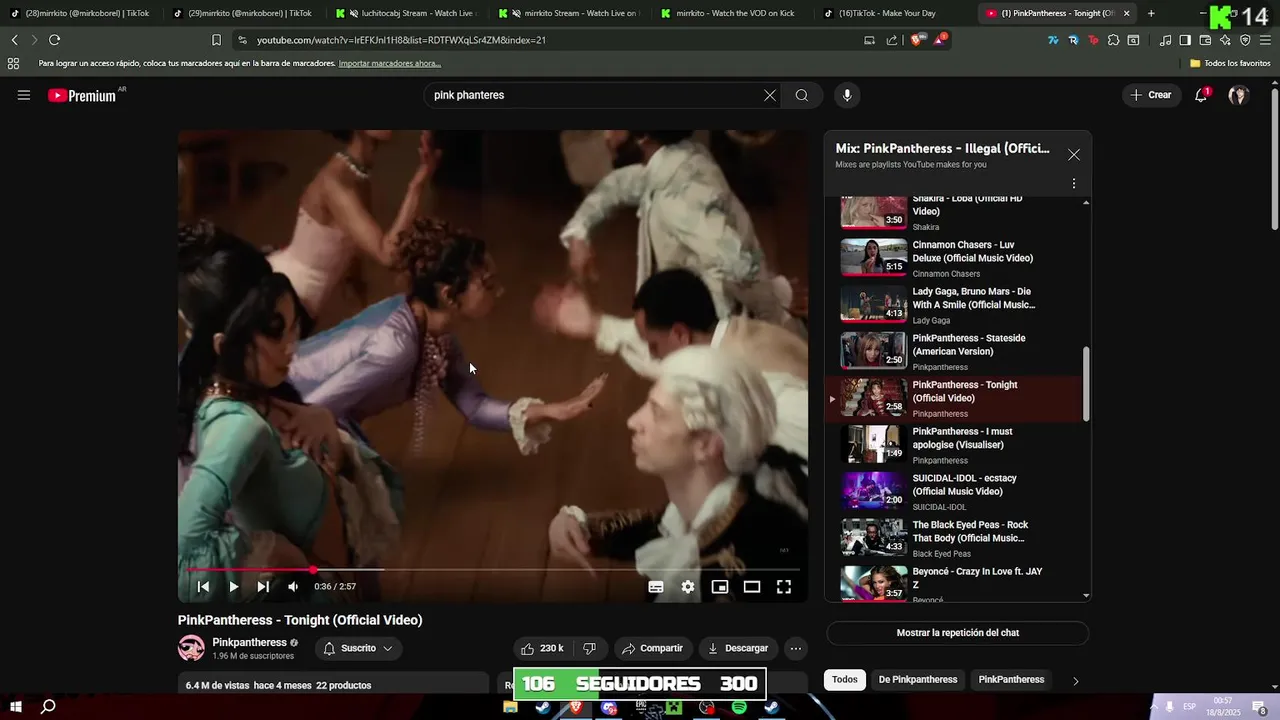1280x720 pixels.
Task: Run search with the magnifier button
Action: (x=802, y=95)
